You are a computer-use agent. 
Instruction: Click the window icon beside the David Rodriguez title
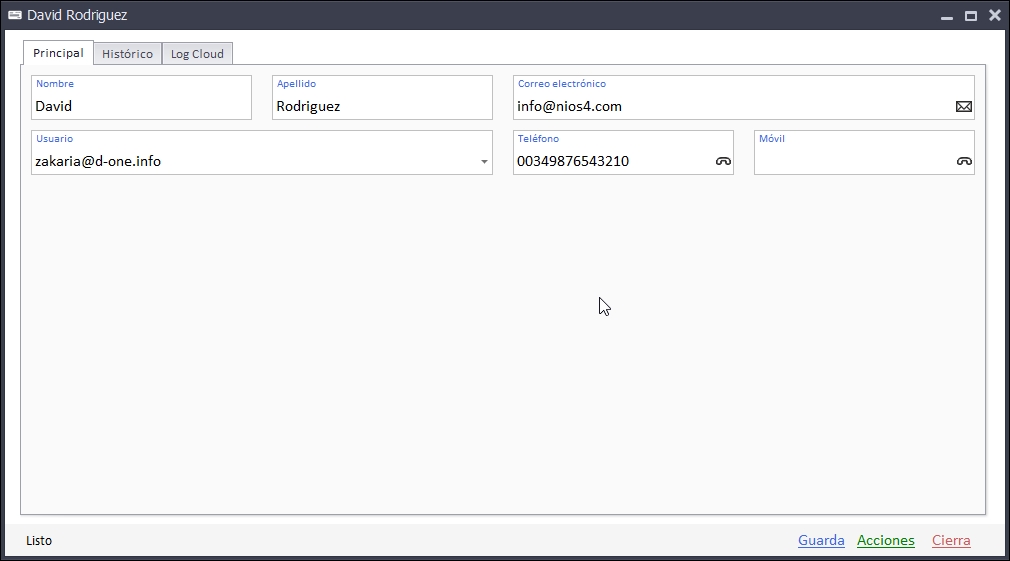click(x=15, y=15)
